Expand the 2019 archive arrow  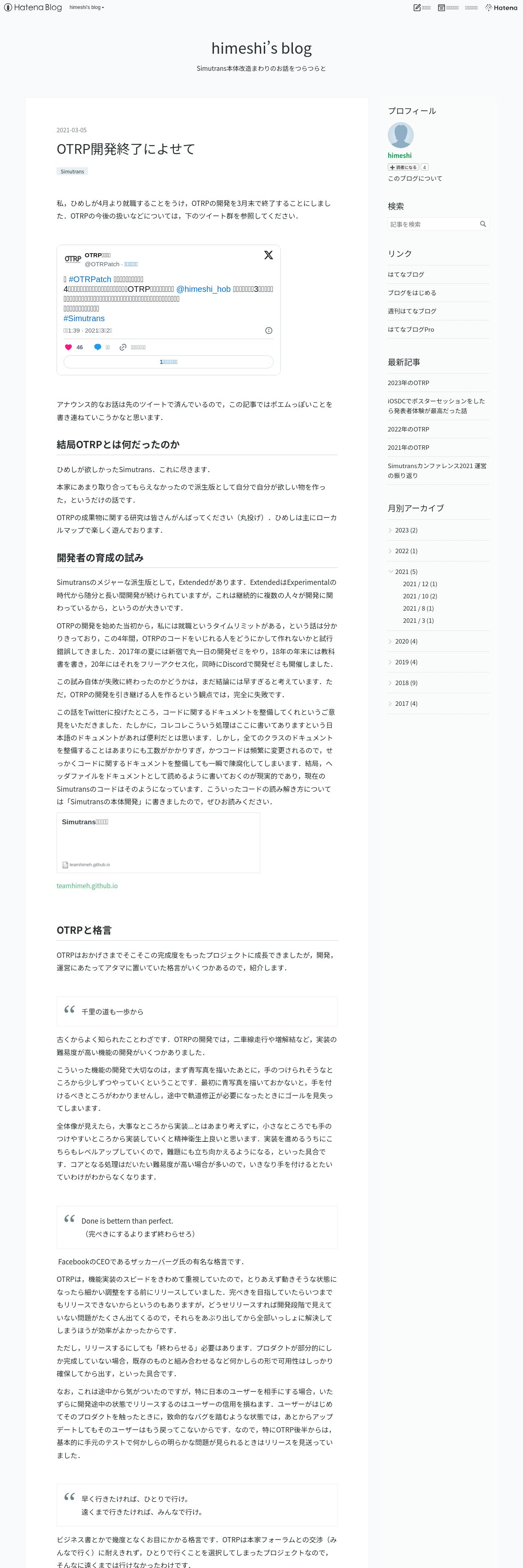[390, 661]
